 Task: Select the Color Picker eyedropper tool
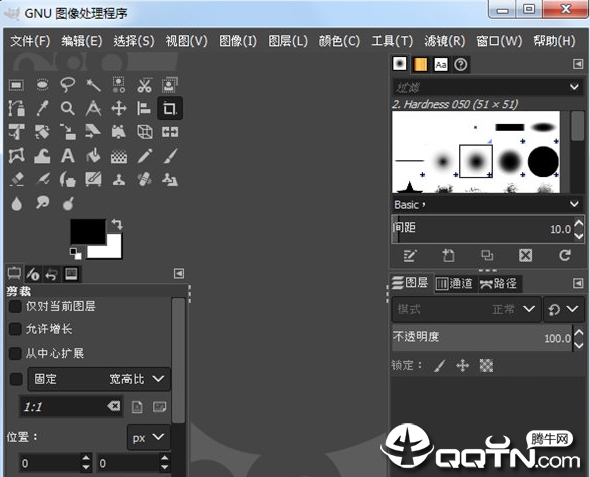coord(42,108)
